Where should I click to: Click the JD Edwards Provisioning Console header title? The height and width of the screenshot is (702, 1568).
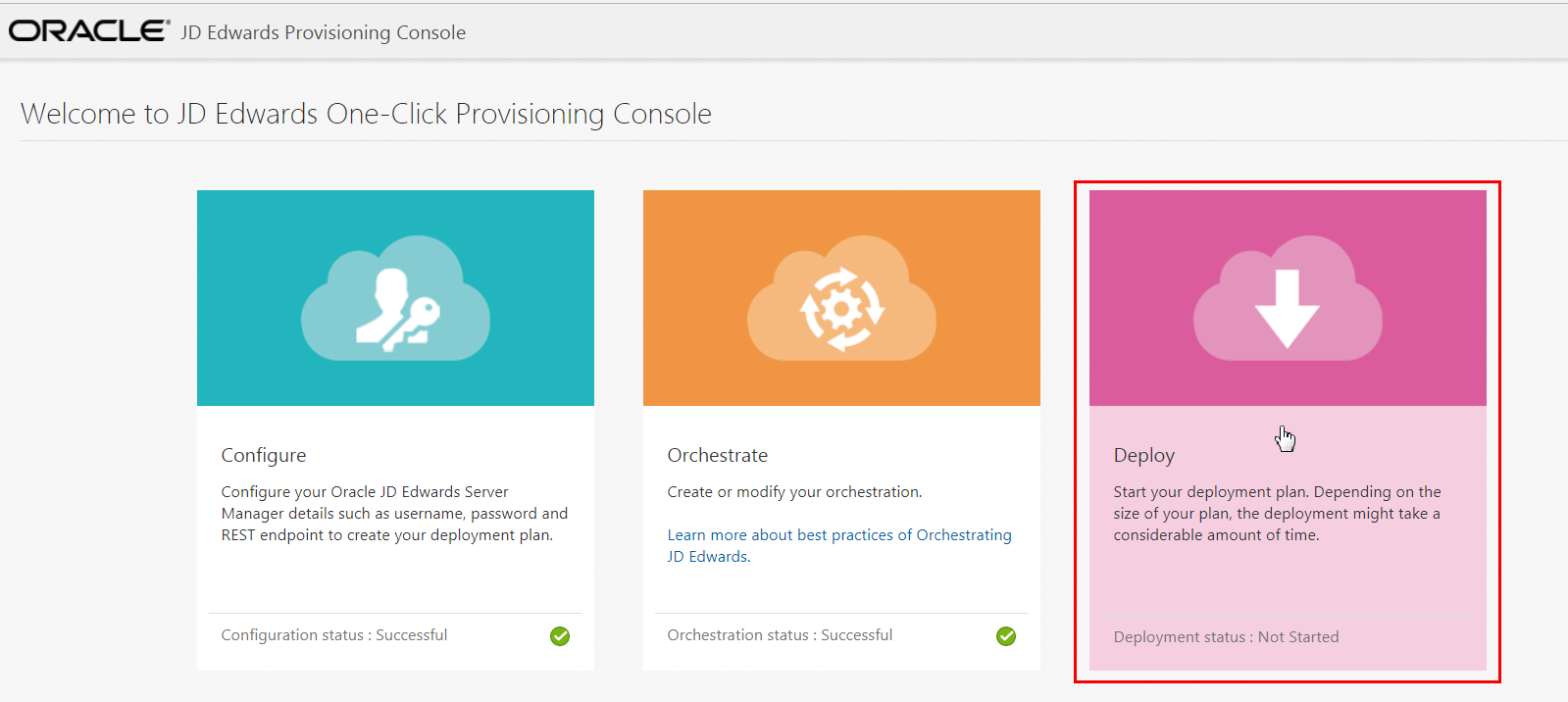click(x=324, y=32)
